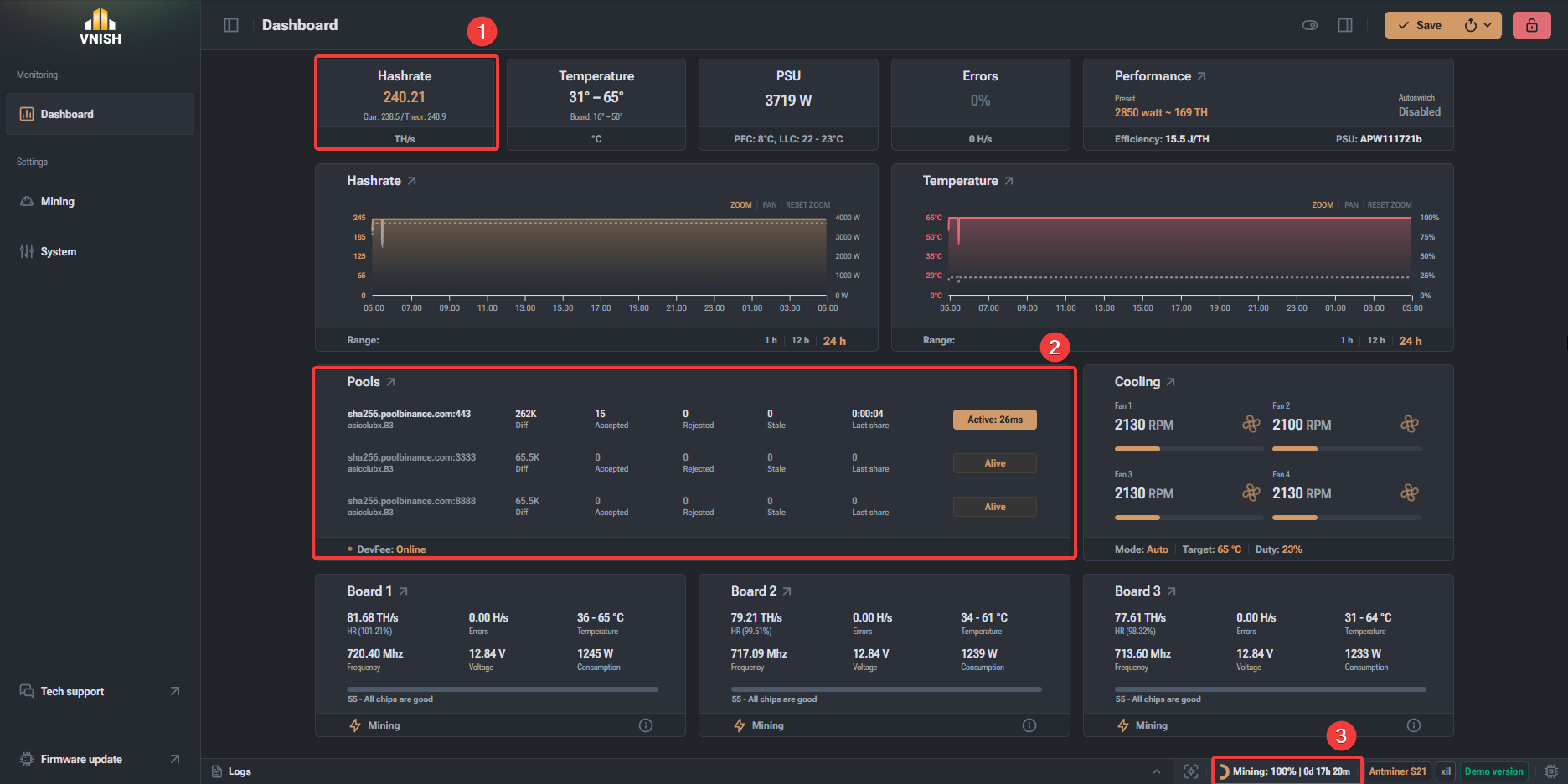Set Temperature chart range to 24 h
Image resolution: width=1568 pixels, height=784 pixels.
click(x=1410, y=341)
